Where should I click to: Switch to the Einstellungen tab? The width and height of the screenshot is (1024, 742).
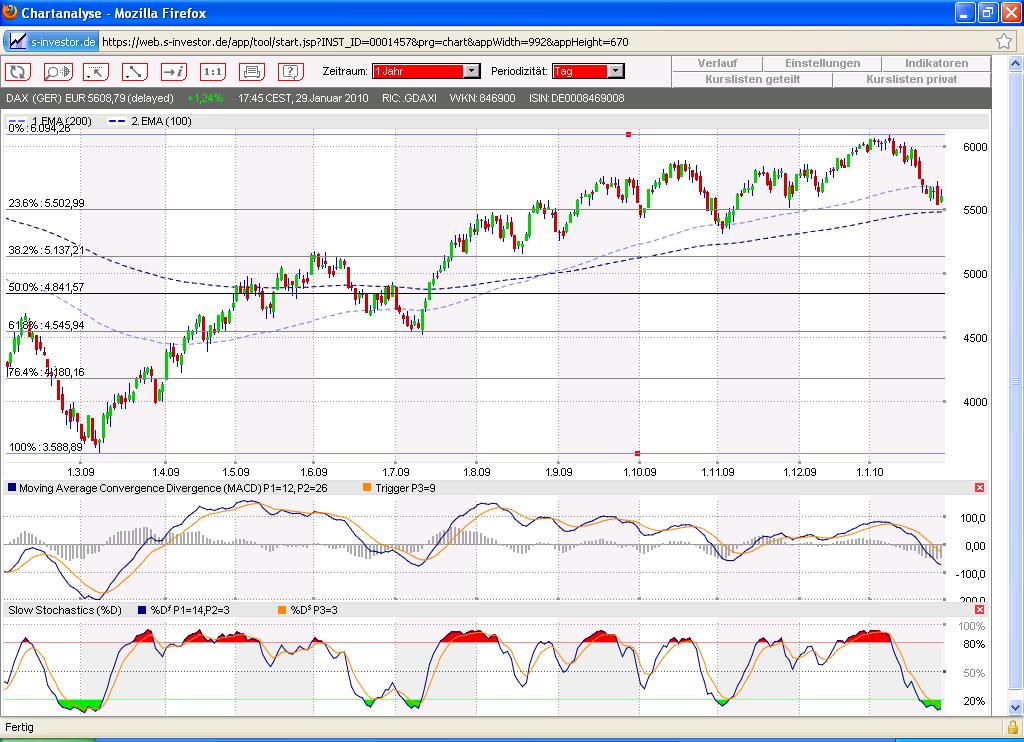(x=822, y=63)
